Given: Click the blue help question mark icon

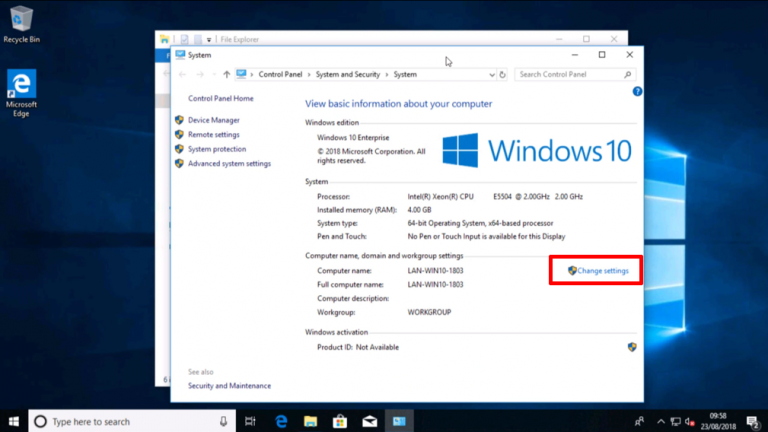Looking at the screenshot, I should (637, 92).
